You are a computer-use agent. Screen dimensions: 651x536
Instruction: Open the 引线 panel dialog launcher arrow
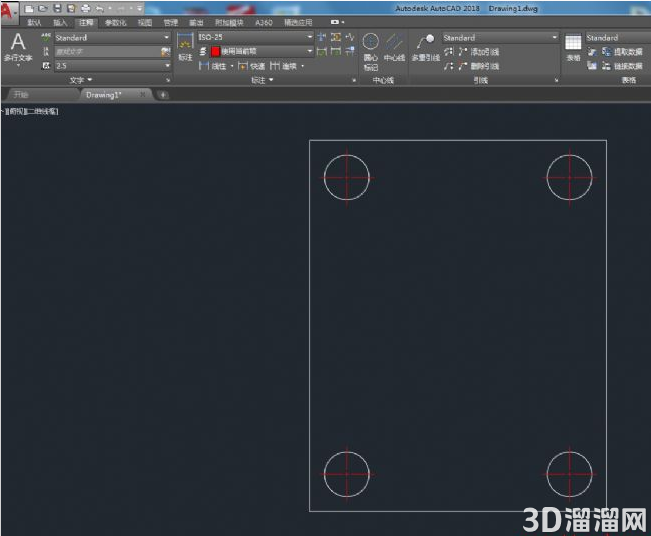[x=556, y=80]
